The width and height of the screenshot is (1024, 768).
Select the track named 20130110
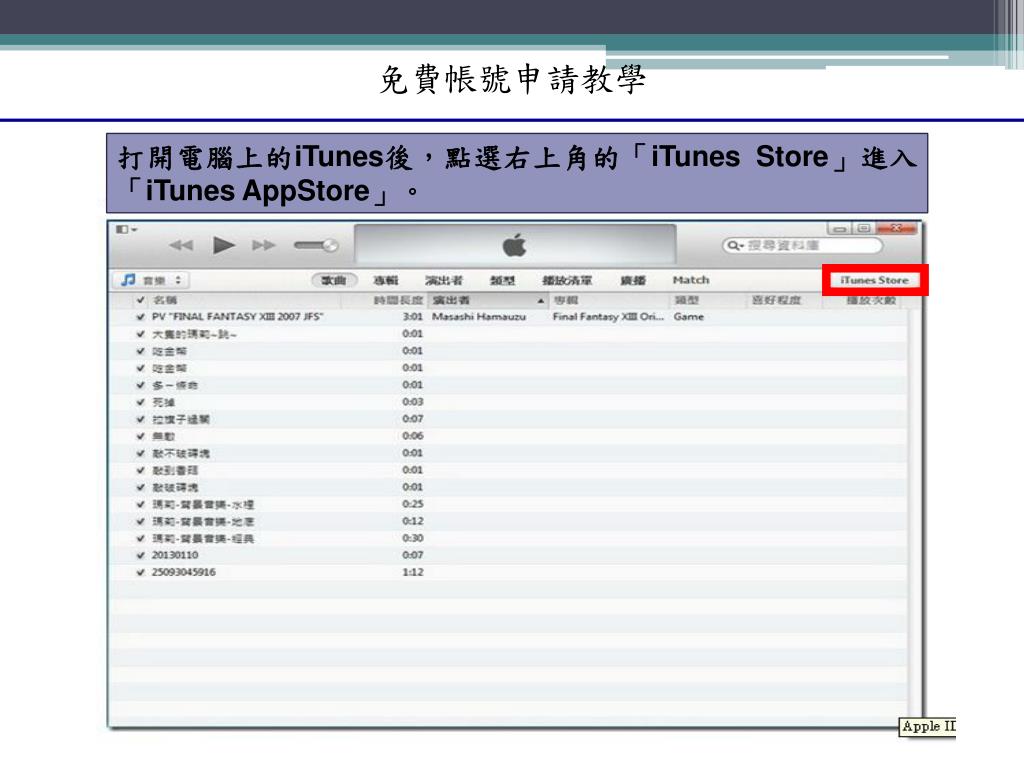pos(175,555)
